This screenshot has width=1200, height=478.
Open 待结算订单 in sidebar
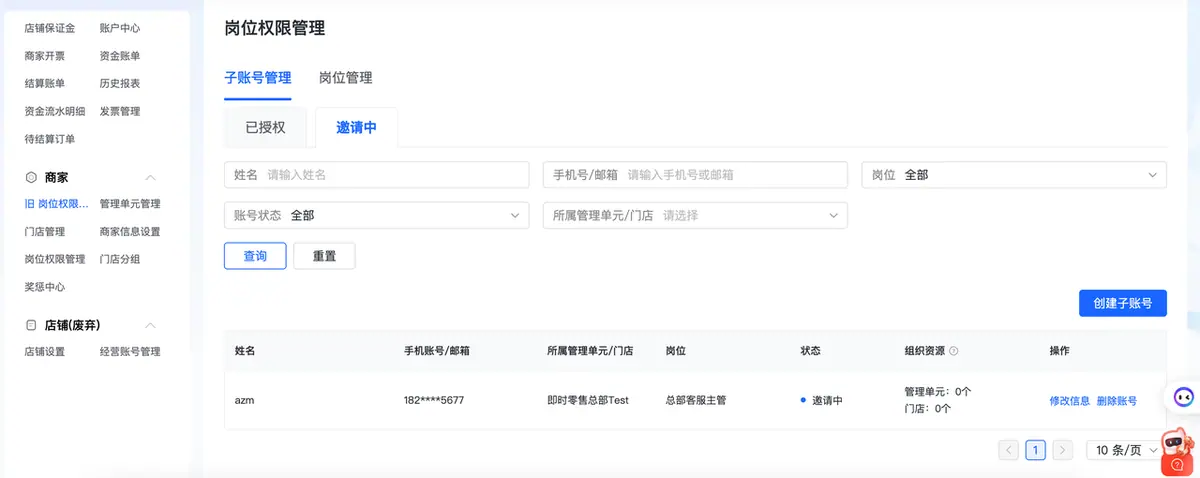click(x=49, y=139)
